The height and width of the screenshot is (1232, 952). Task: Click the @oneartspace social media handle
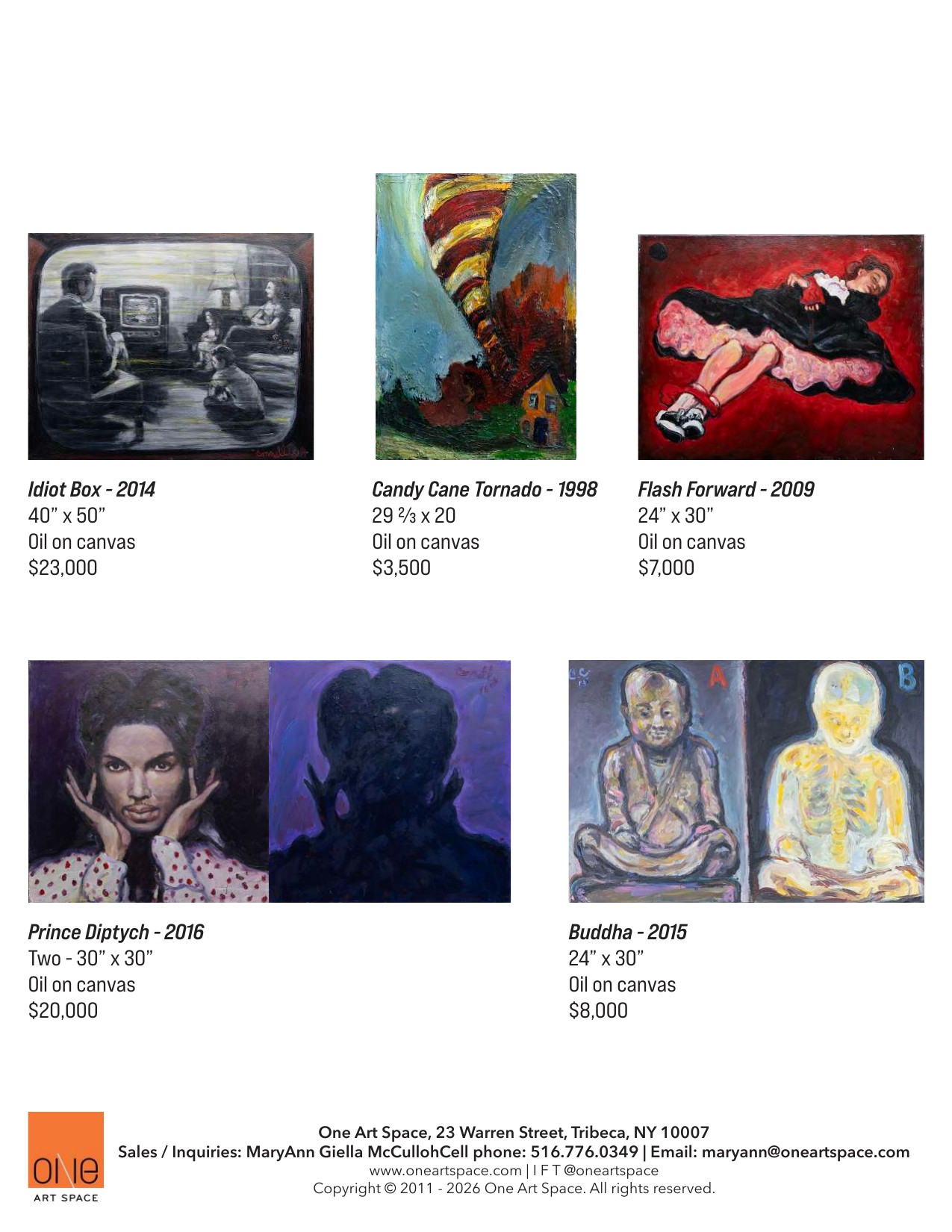(612, 1171)
